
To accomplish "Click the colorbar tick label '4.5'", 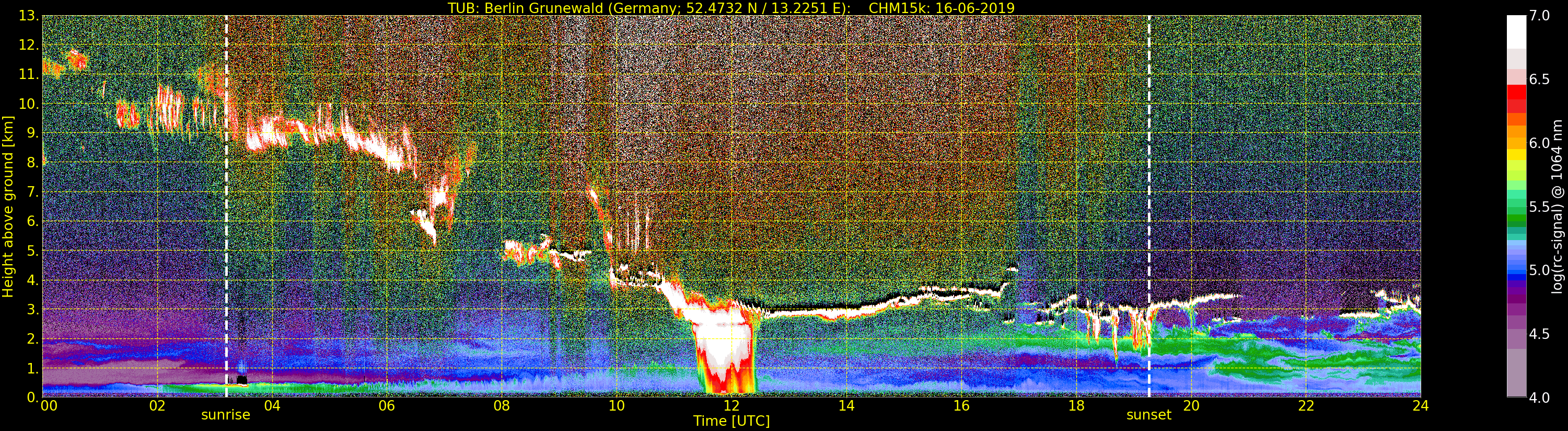I will pyautogui.click(x=1539, y=334).
